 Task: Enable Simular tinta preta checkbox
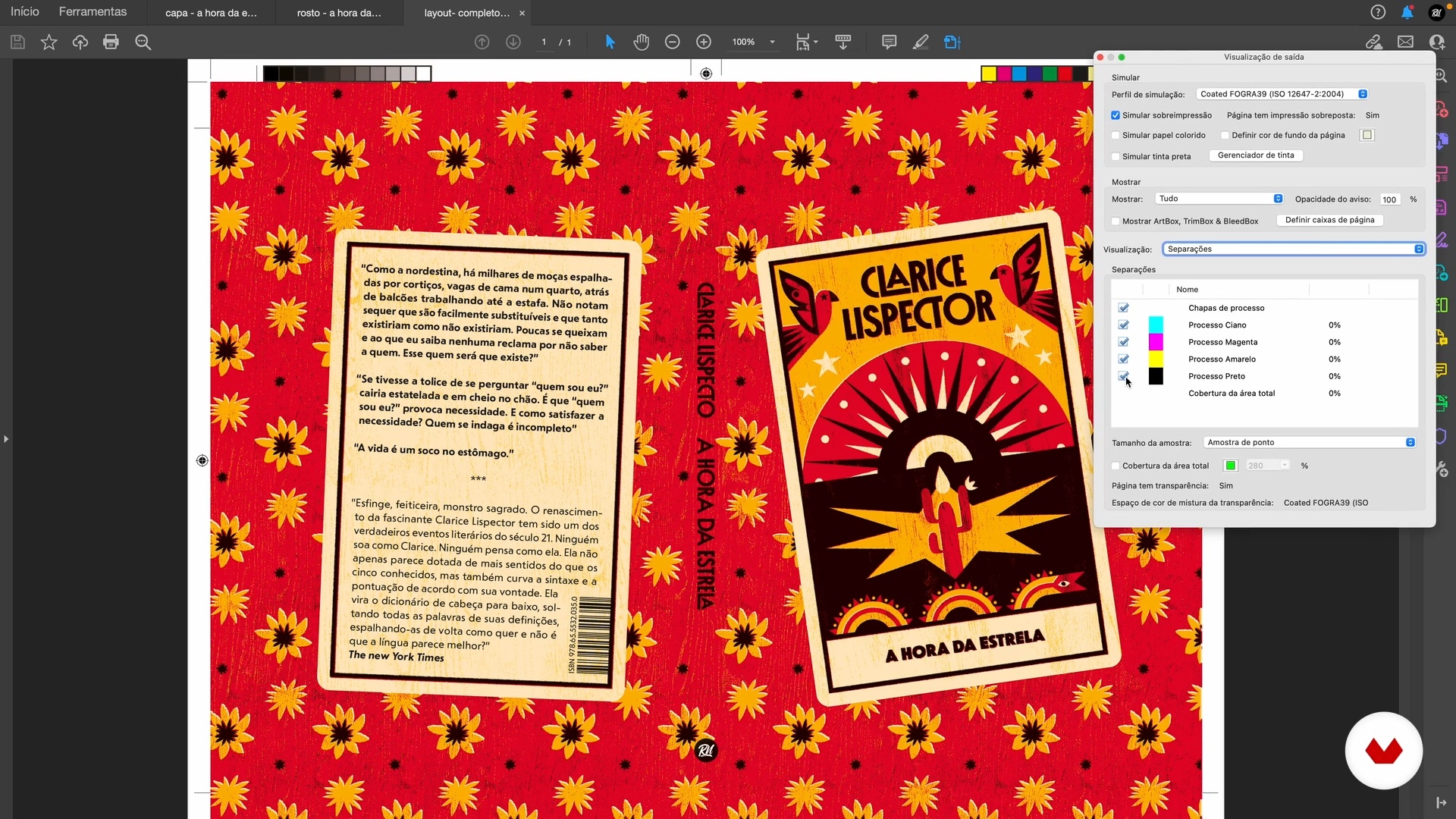(x=1116, y=157)
